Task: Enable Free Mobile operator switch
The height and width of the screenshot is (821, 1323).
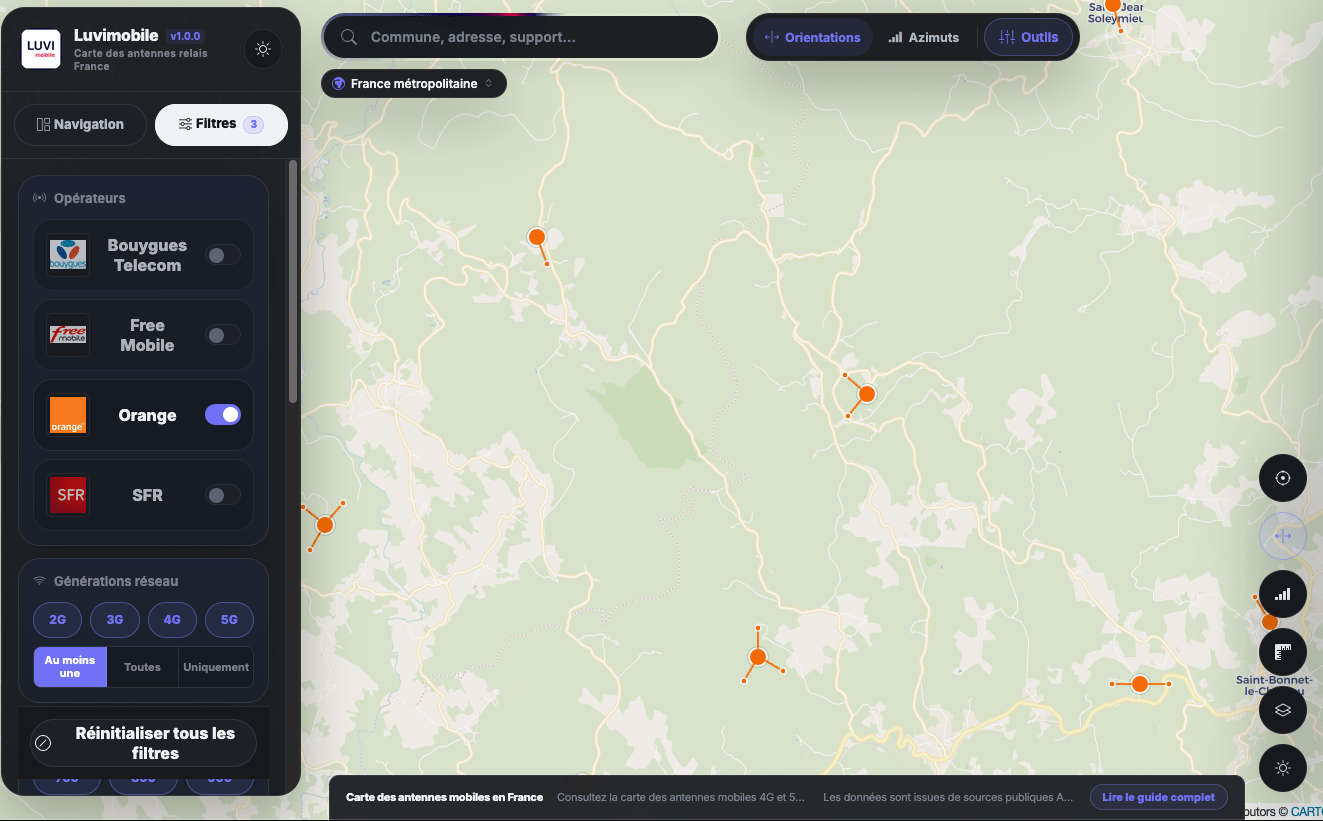Action: click(223, 335)
